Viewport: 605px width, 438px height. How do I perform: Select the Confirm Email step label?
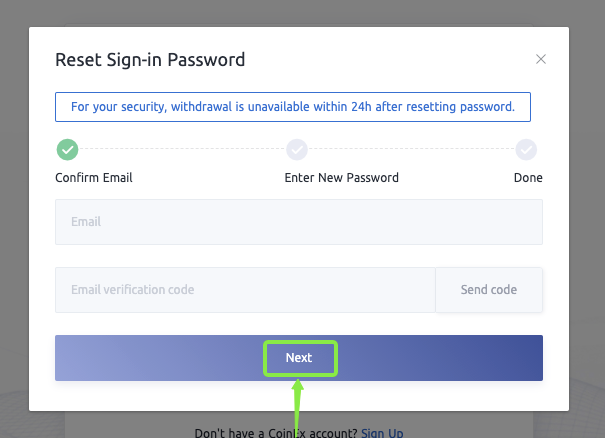(94, 178)
